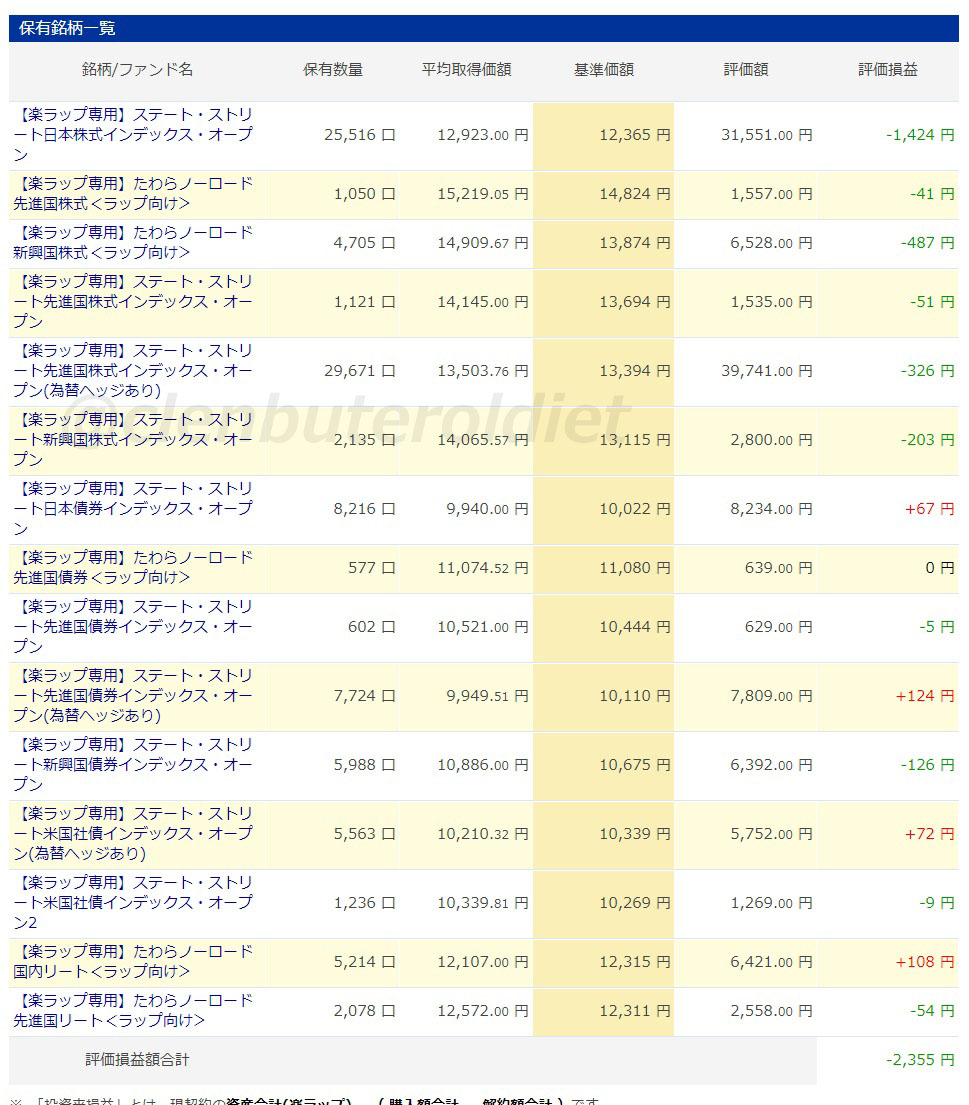Select fund たわらノーロード先進国リート<ラップ向け>

(x=133, y=1011)
